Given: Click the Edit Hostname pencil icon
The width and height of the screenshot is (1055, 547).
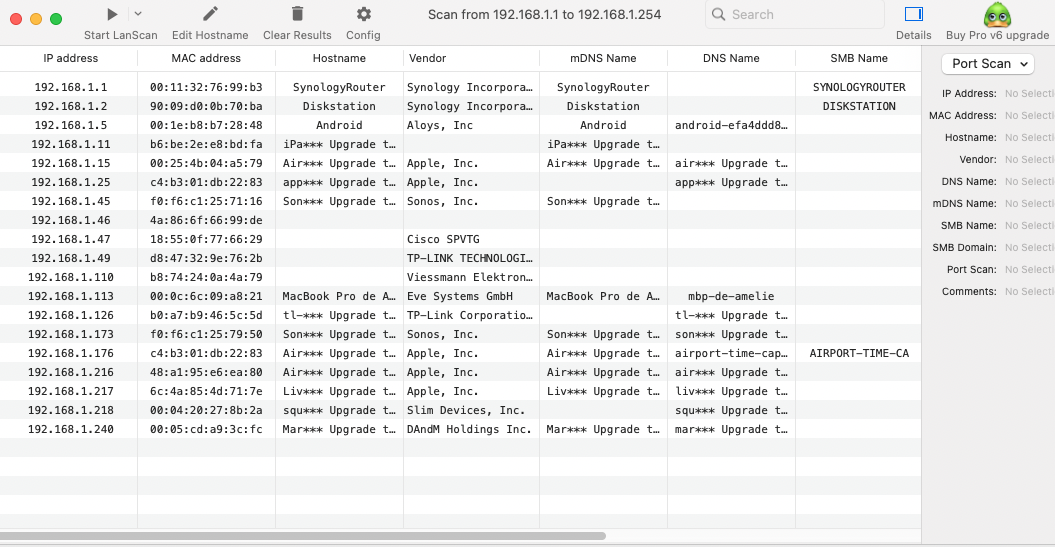Looking at the screenshot, I should pos(211,14).
